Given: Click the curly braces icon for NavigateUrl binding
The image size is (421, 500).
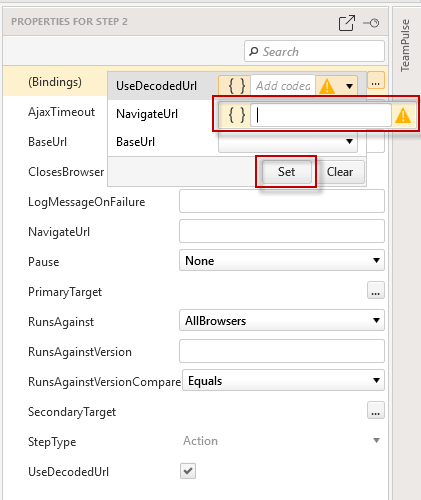Looking at the screenshot, I should [x=236, y=115].
